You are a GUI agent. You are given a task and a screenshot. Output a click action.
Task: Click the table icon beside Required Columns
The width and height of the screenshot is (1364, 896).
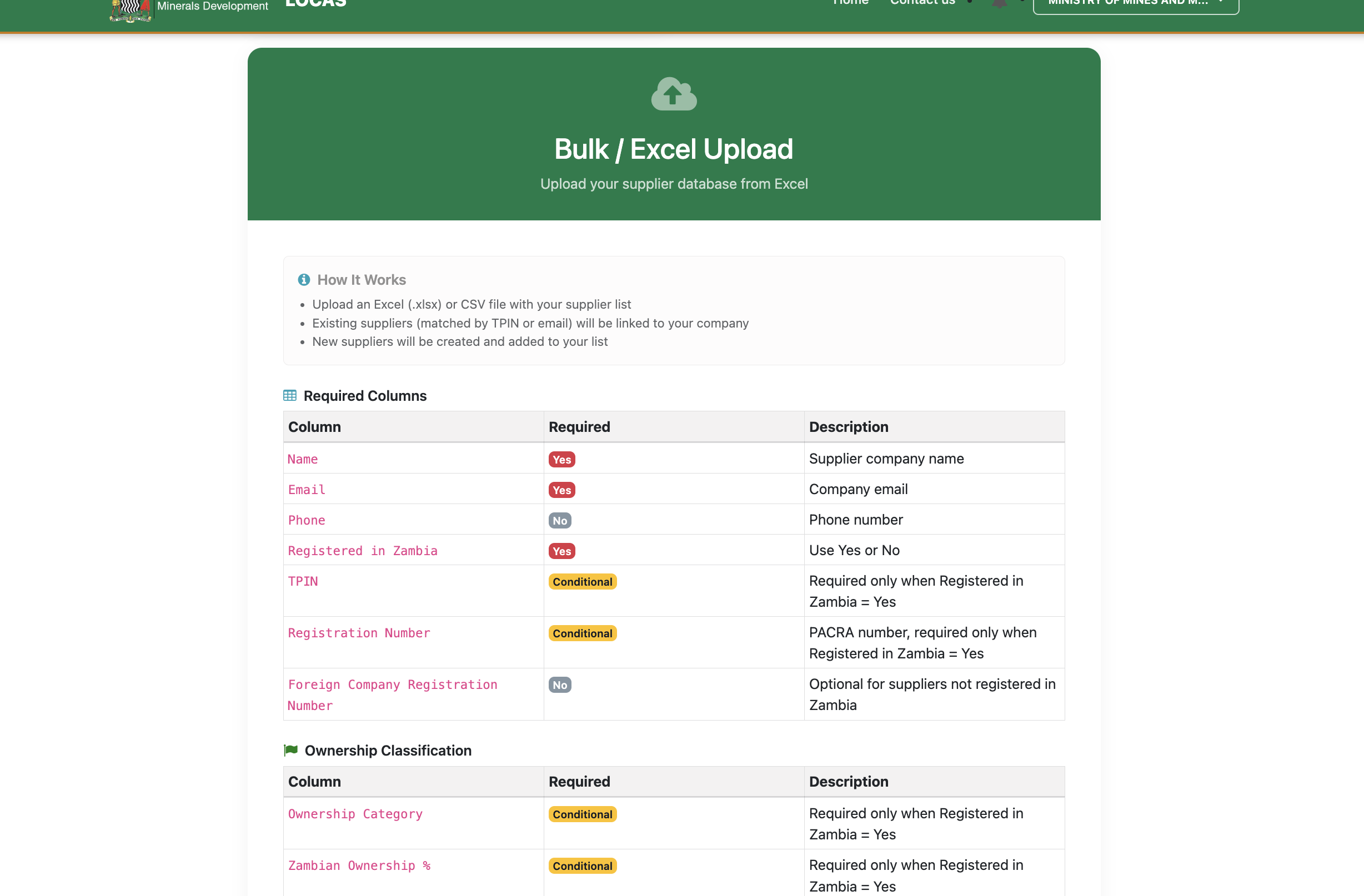(x=290, y=396)
